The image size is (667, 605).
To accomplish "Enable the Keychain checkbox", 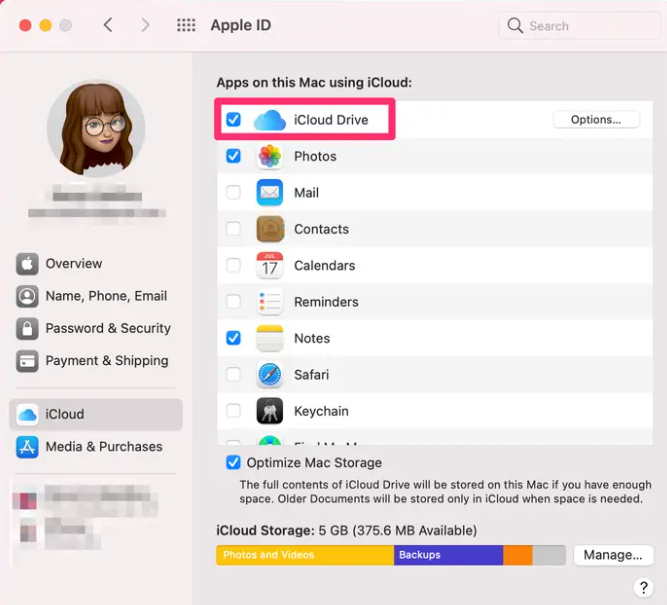I will (233, 411).
